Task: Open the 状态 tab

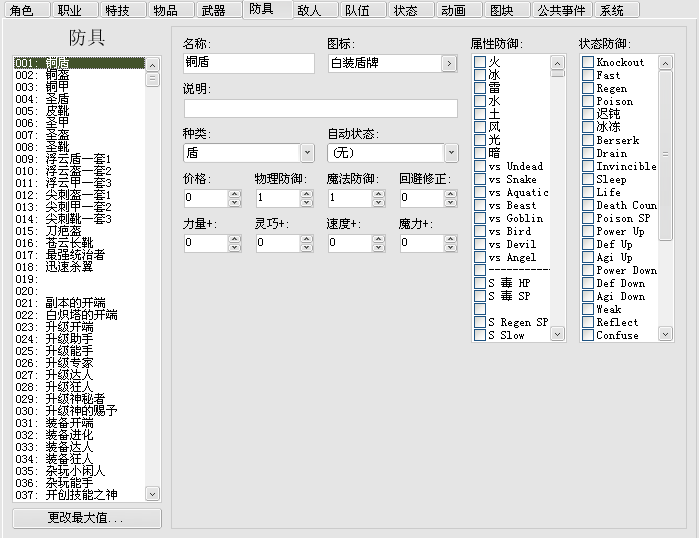Action: [411, 10]
